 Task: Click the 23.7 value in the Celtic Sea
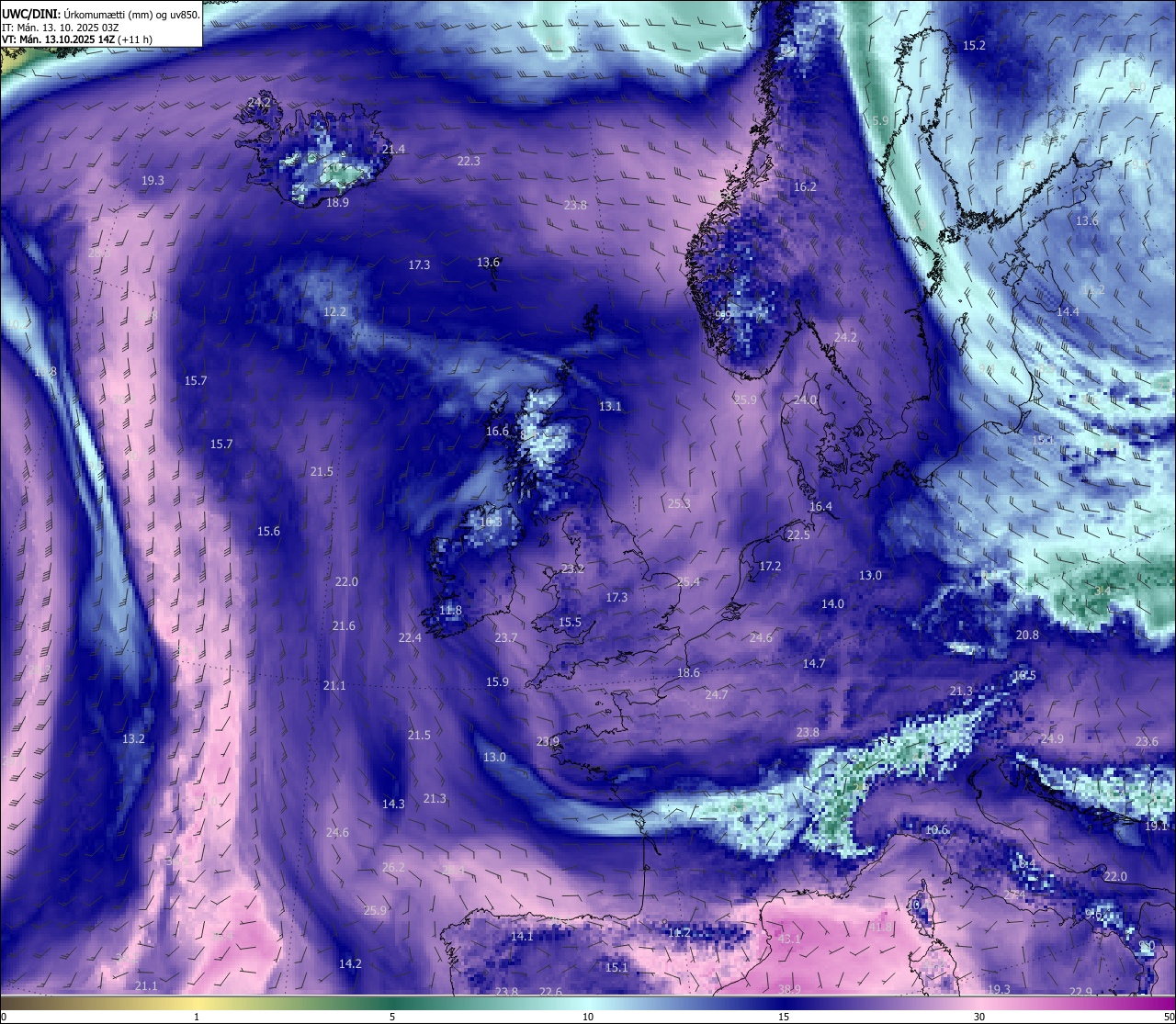(506, 637)
